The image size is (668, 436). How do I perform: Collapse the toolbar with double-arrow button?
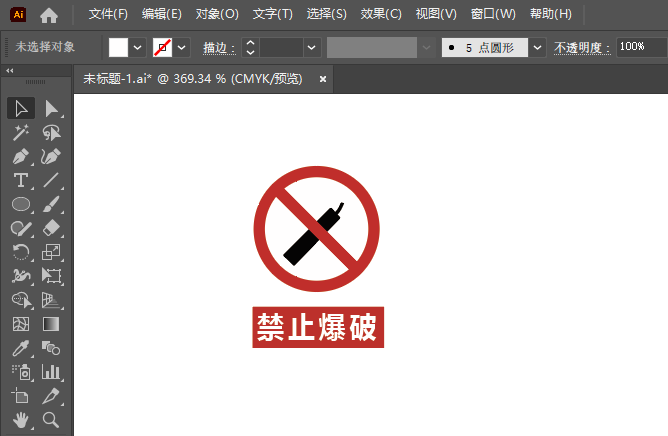[9, 70]
